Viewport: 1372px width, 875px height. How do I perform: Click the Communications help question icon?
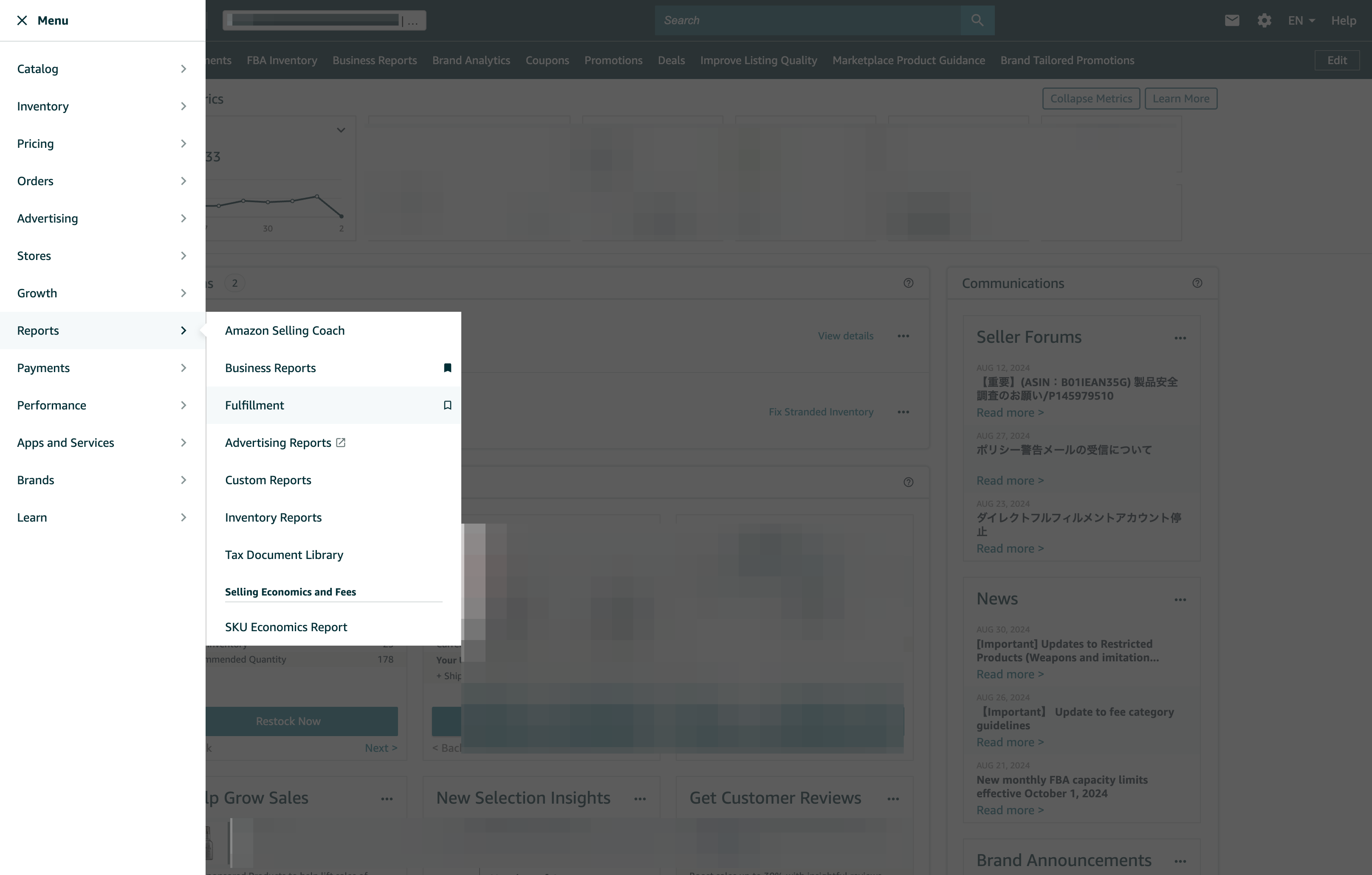(x=1197, y=283)
